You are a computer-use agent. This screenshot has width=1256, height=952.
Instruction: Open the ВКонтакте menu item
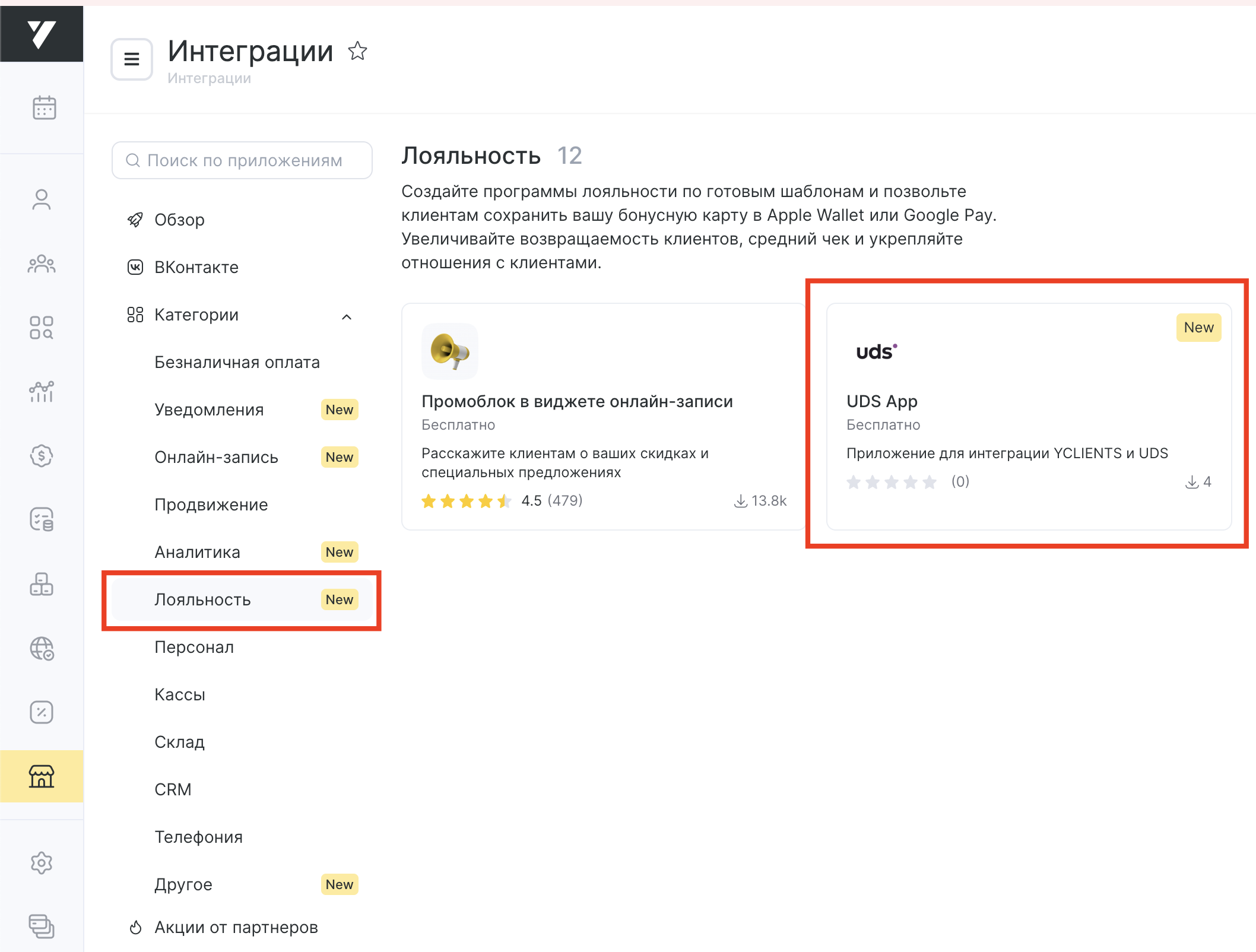196,267
